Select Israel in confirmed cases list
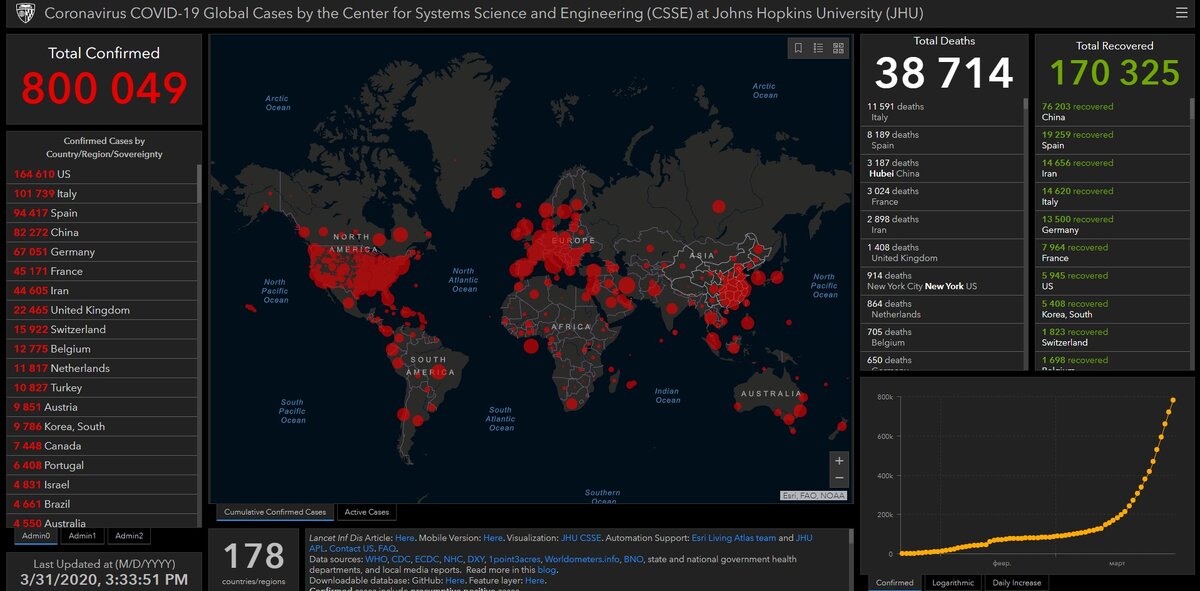The height and width of the screenshot is (591, 1200). point(102,484)
